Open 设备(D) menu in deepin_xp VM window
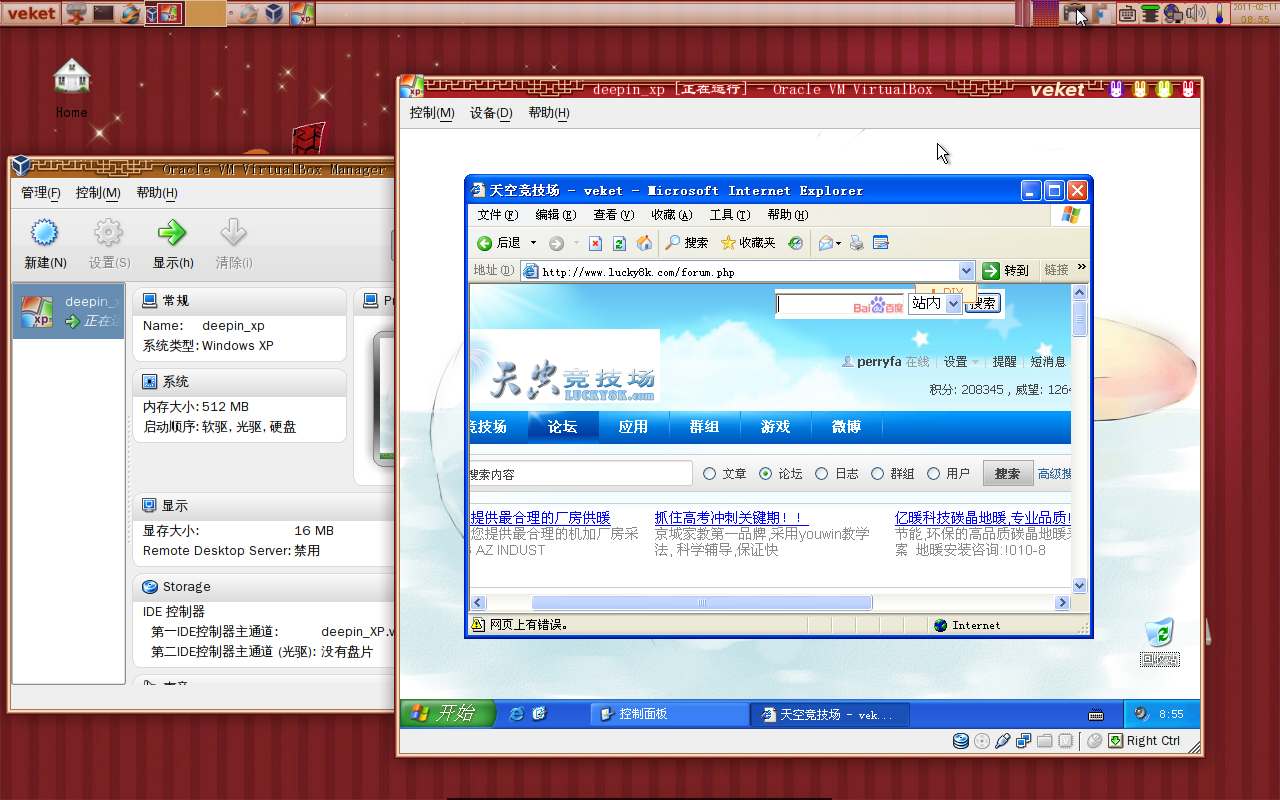This screenshot has width=1280, height=800. (x=491, y=113)
